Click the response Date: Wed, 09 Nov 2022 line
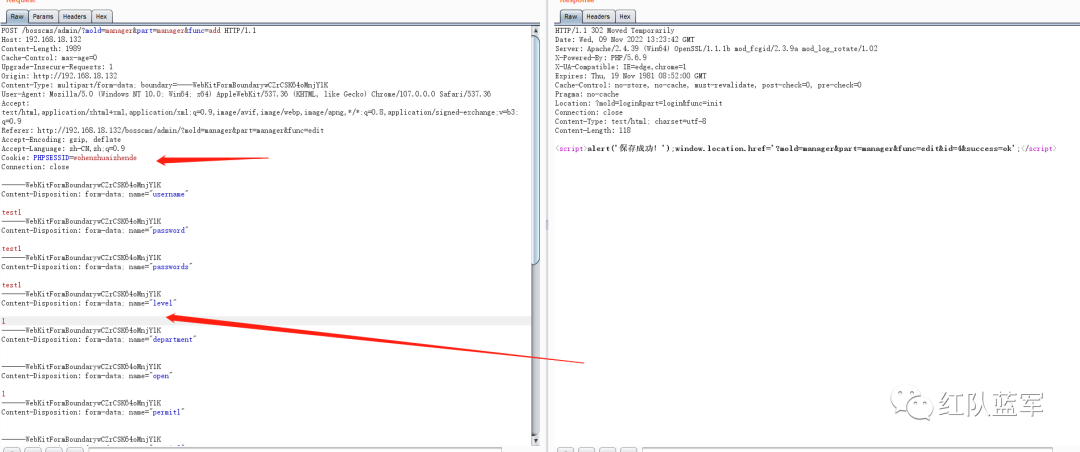This screenshot has width=1080, height=452. point(625,40)
